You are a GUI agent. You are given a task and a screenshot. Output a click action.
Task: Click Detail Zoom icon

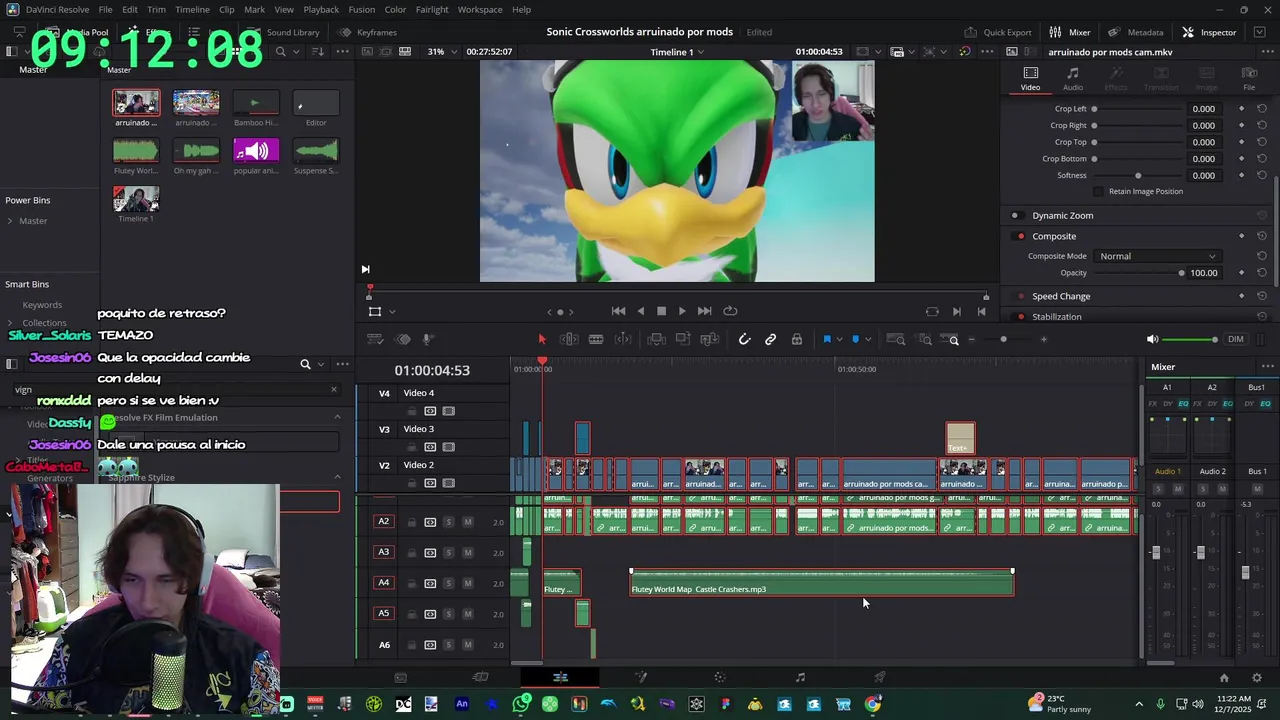coord(925,340)
